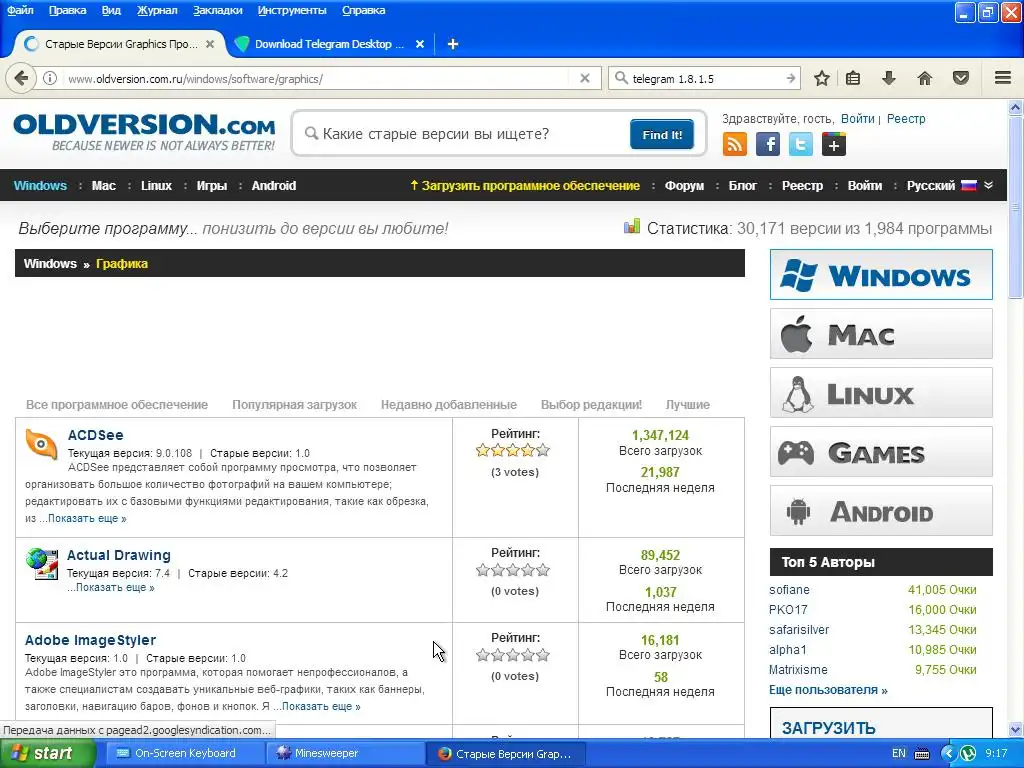Select the Недавно добавленные tab
The image size is (1024, 768).
pyautogui.click(x=449, y=405)
